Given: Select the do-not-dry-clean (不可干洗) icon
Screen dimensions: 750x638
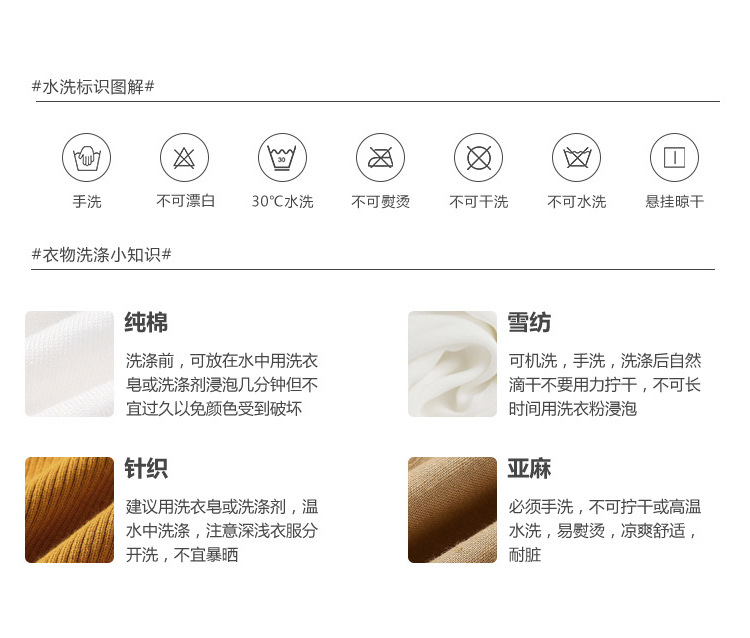Looking at the screenshot, I should point(478,157).
